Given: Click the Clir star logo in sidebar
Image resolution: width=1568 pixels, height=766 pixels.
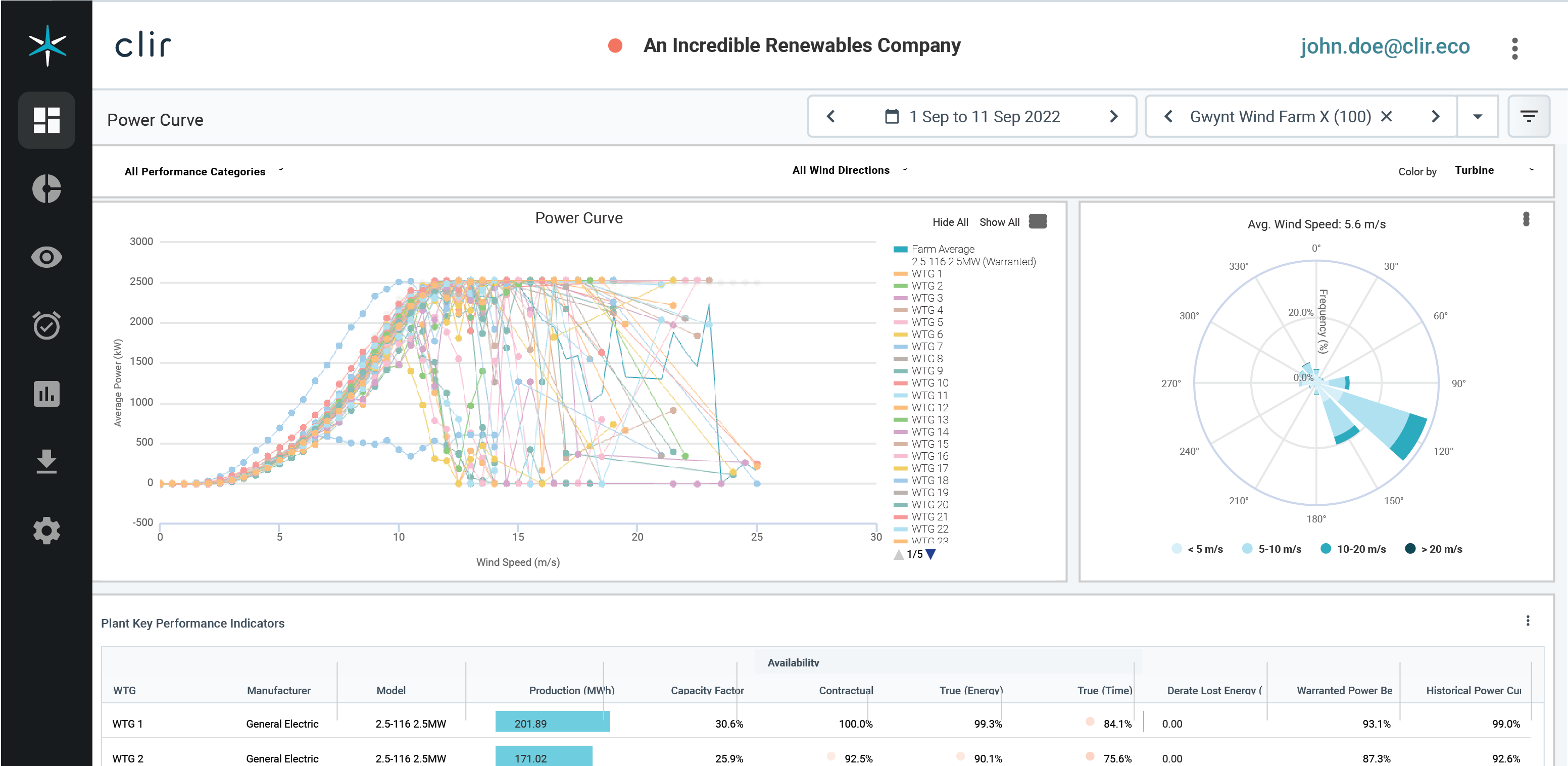Looking at the screenshot, I should 47,45.
